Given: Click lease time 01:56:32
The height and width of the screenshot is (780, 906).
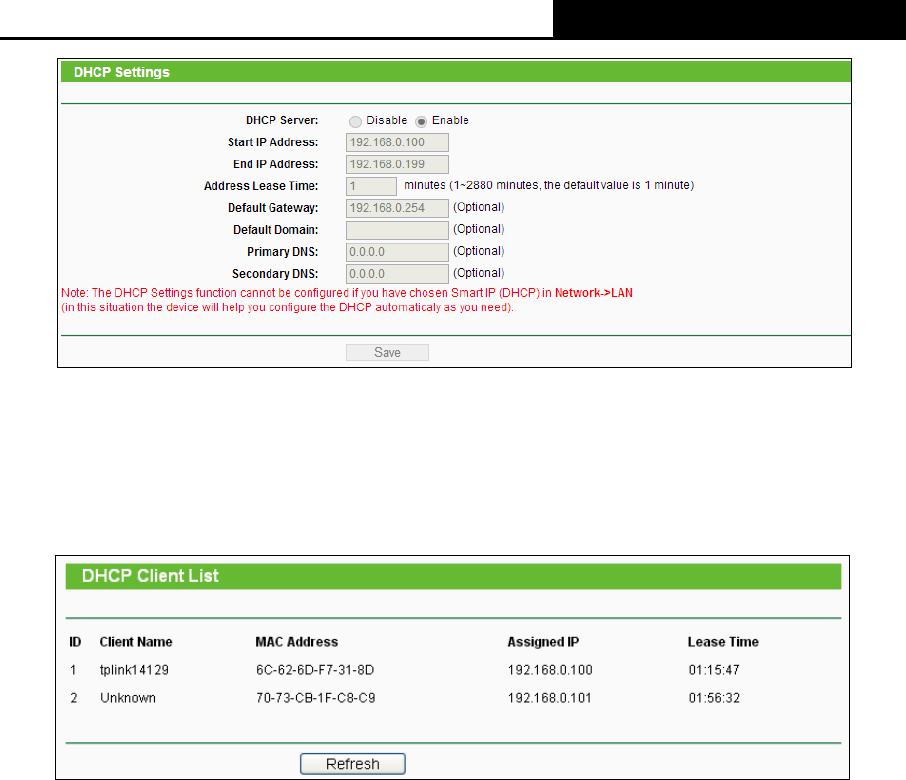Looking at the screenshot, I should pyautogui.click(x=714, y=698).
